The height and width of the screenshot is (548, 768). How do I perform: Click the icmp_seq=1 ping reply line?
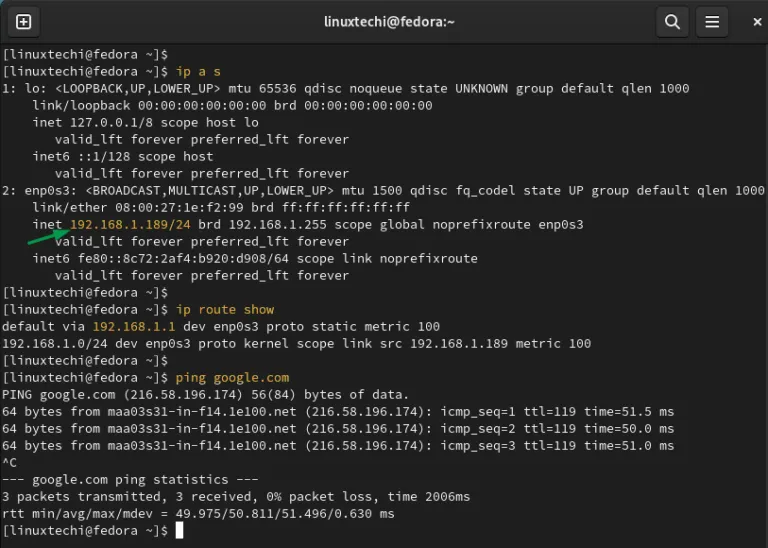pos(338,412)
